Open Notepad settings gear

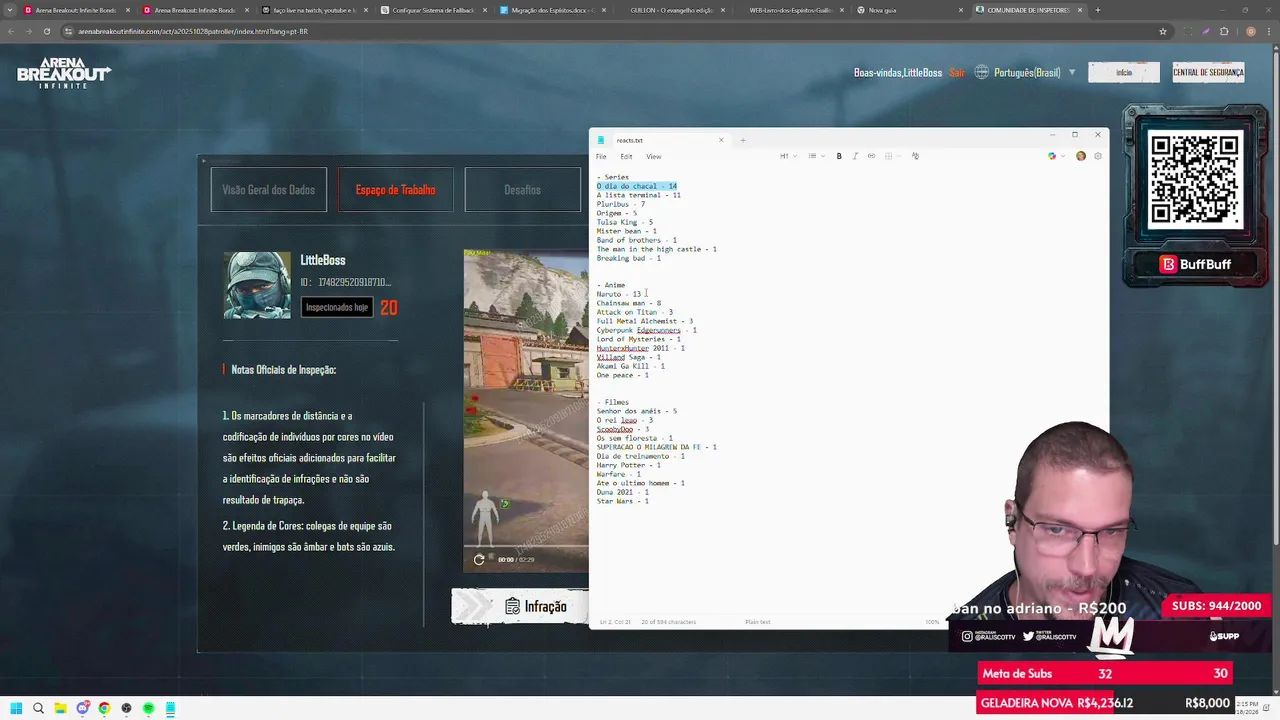1097,156
